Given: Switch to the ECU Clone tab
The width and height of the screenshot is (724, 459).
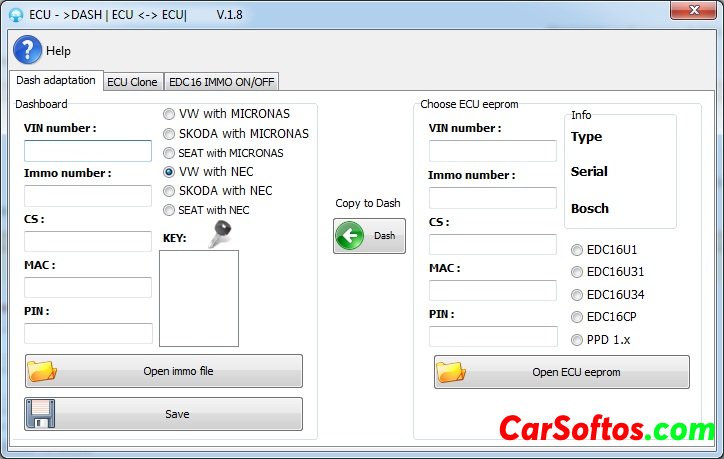Looking at the screenshot, I should click(132, 82).
